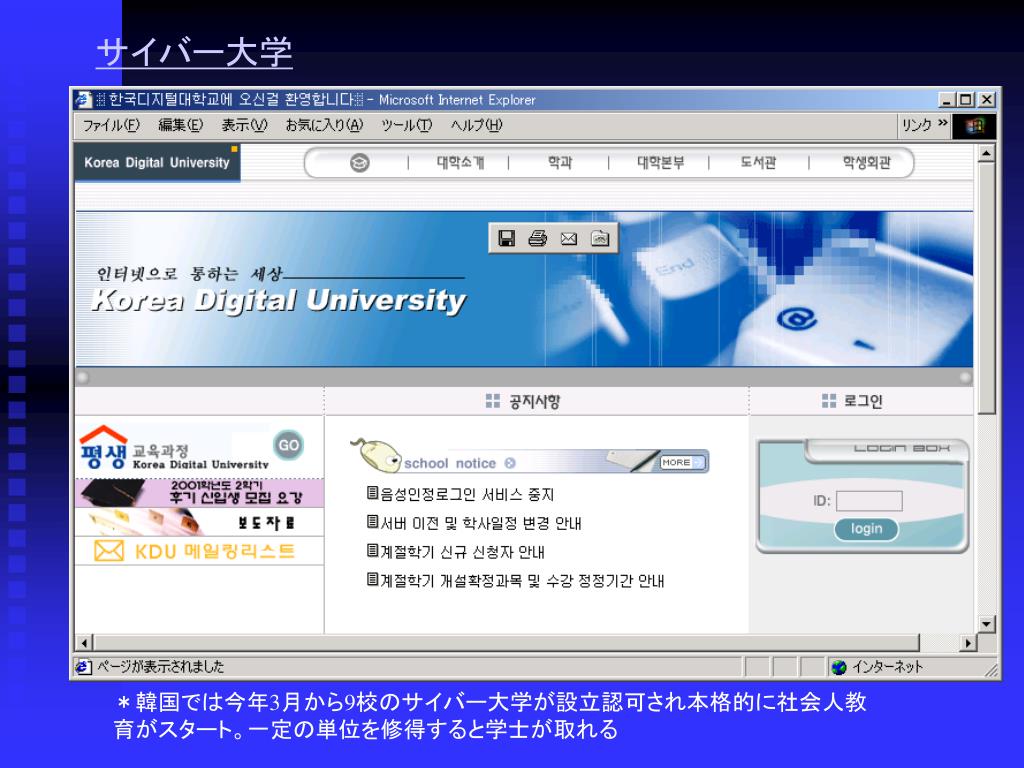1024x768 pixels.
Task: Click the サイバー大学 slide title
Action: [195, 52]
